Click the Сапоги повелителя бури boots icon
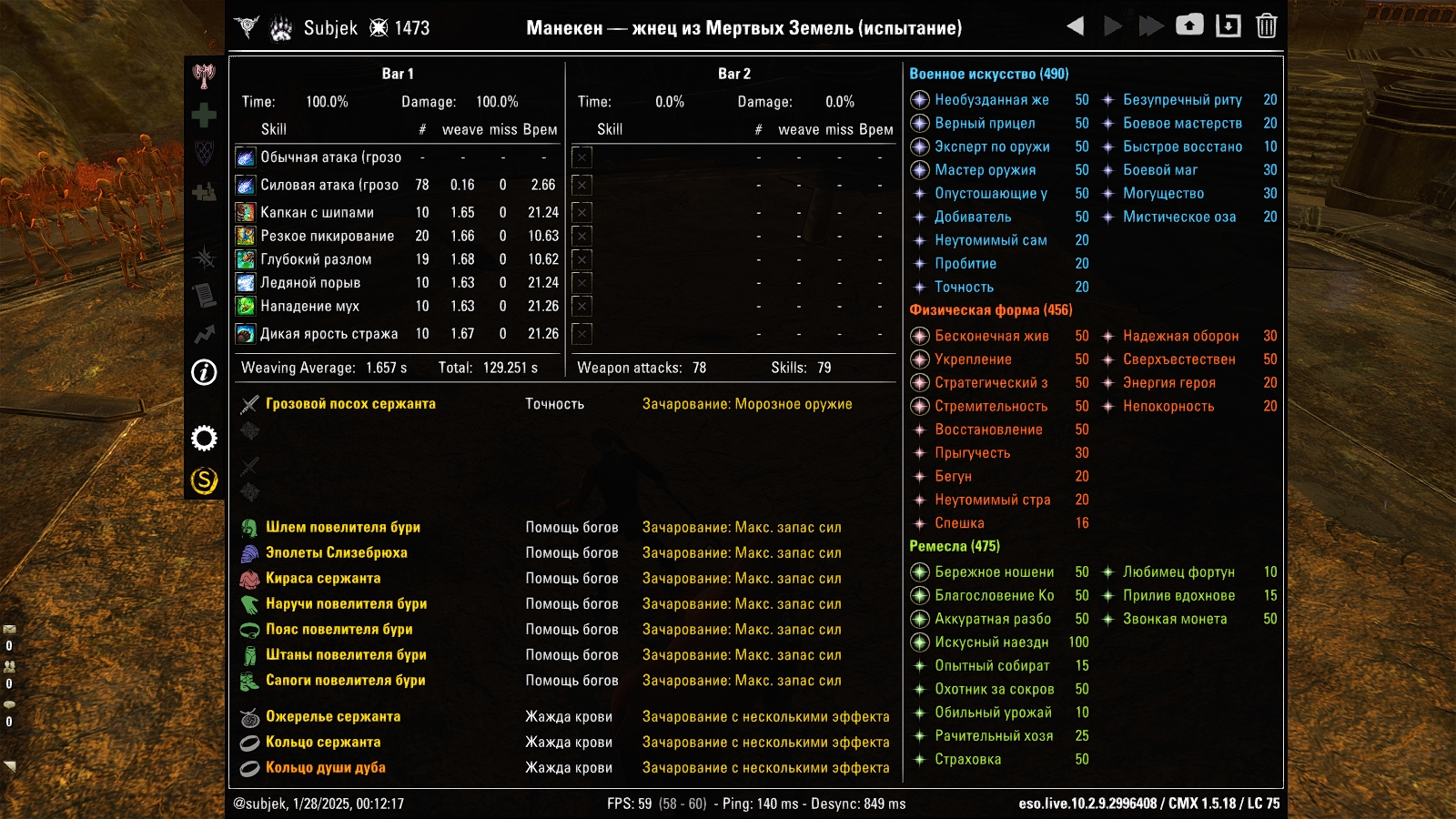 click(249, 681)
